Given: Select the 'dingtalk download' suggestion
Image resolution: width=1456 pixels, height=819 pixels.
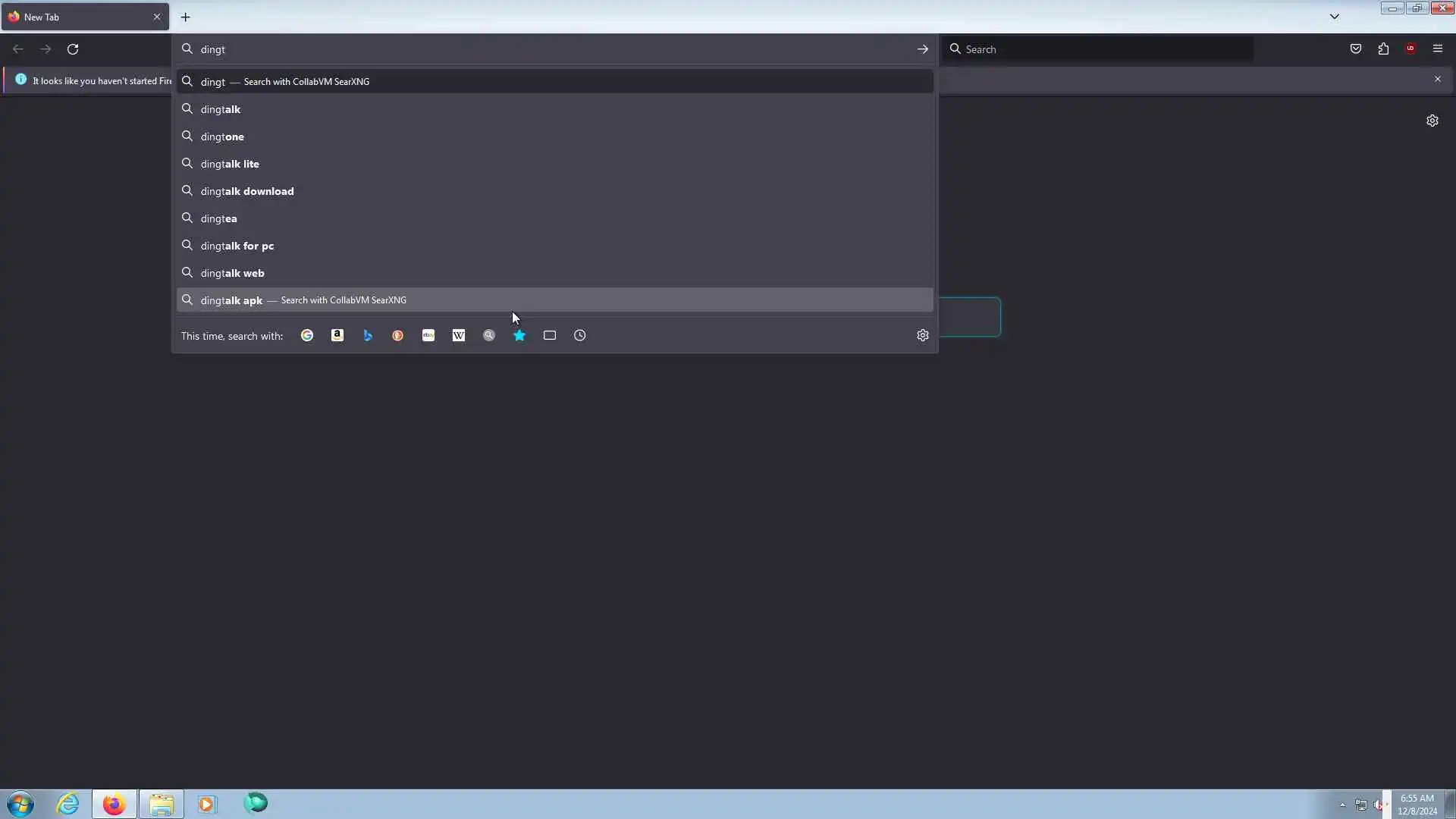Looking at the screenshot, I should coord(247,191).
